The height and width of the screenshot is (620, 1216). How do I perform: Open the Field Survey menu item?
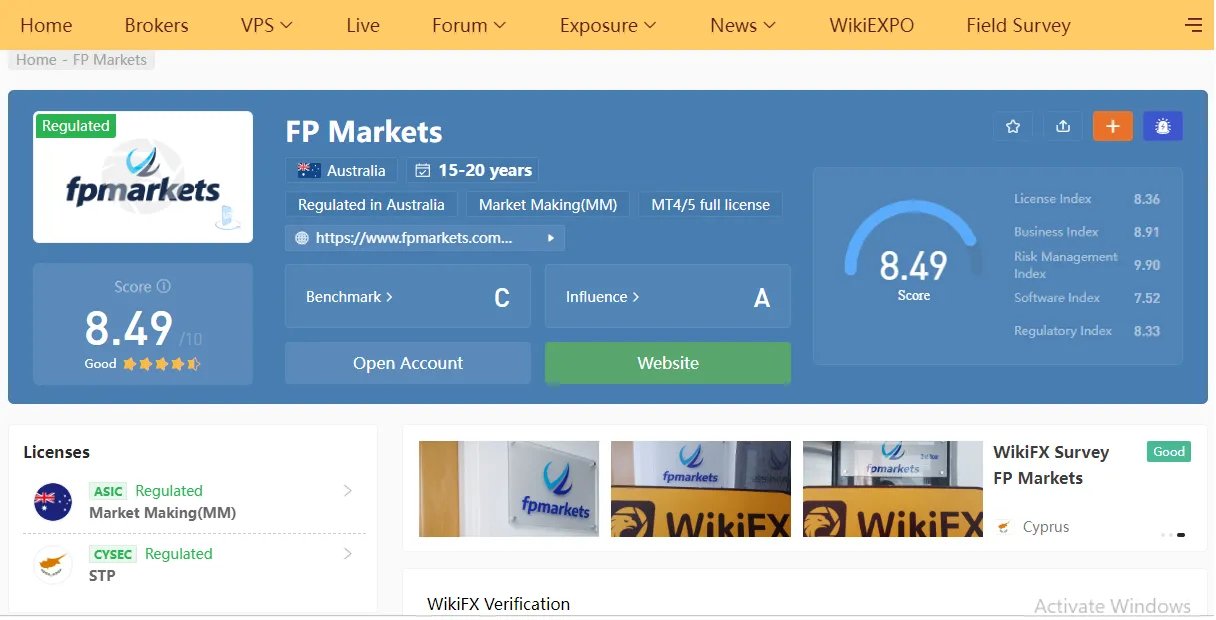[x=1018, y=25]
